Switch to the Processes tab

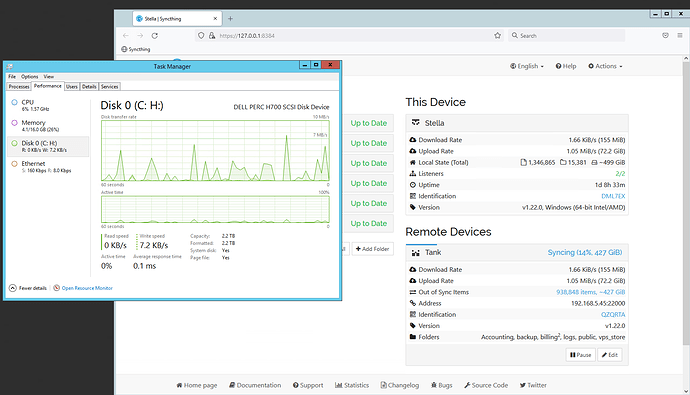(x=19, y=87)
